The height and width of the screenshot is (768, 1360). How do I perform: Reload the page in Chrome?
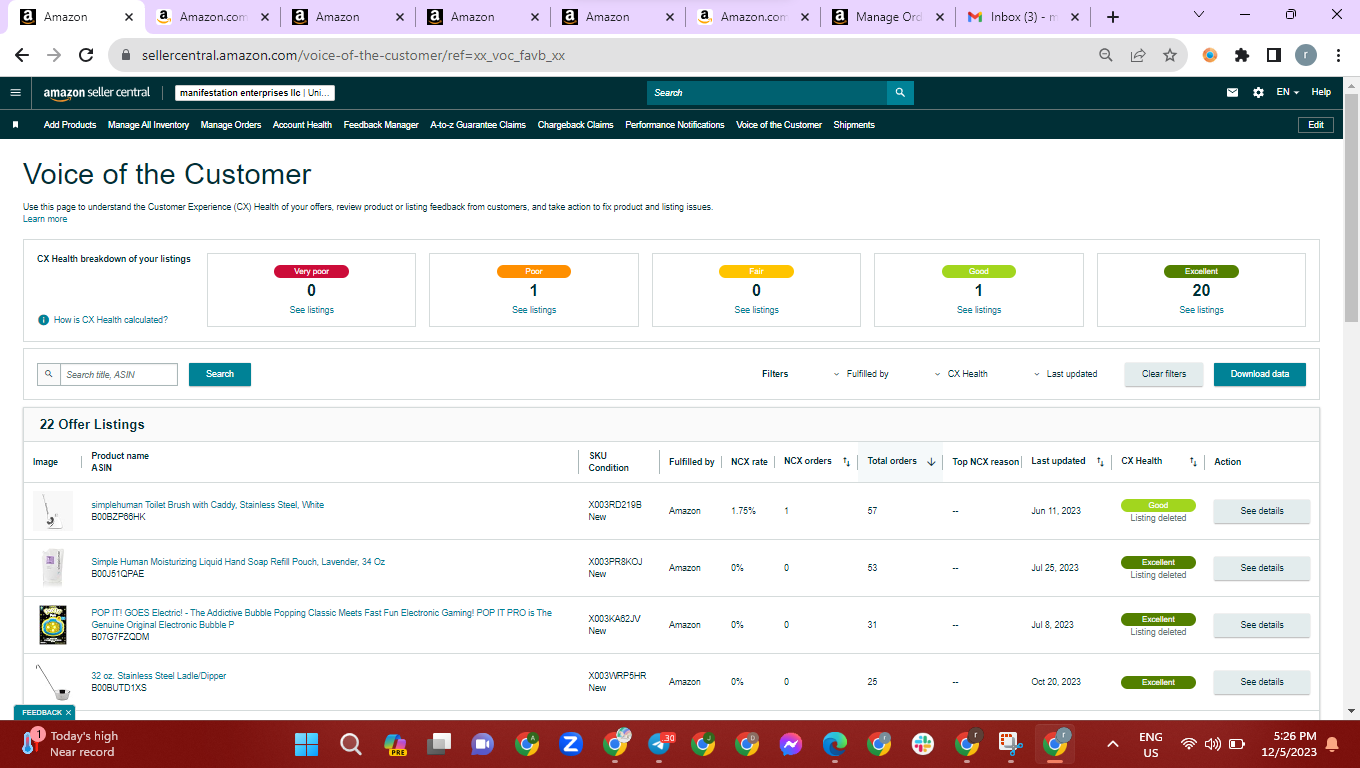[86, 56]
